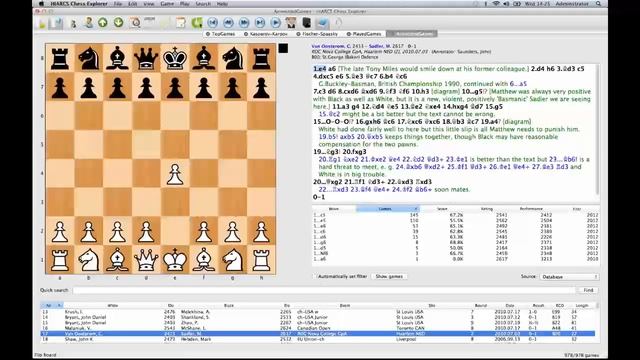Select the white knight on g1

(233, 260)
